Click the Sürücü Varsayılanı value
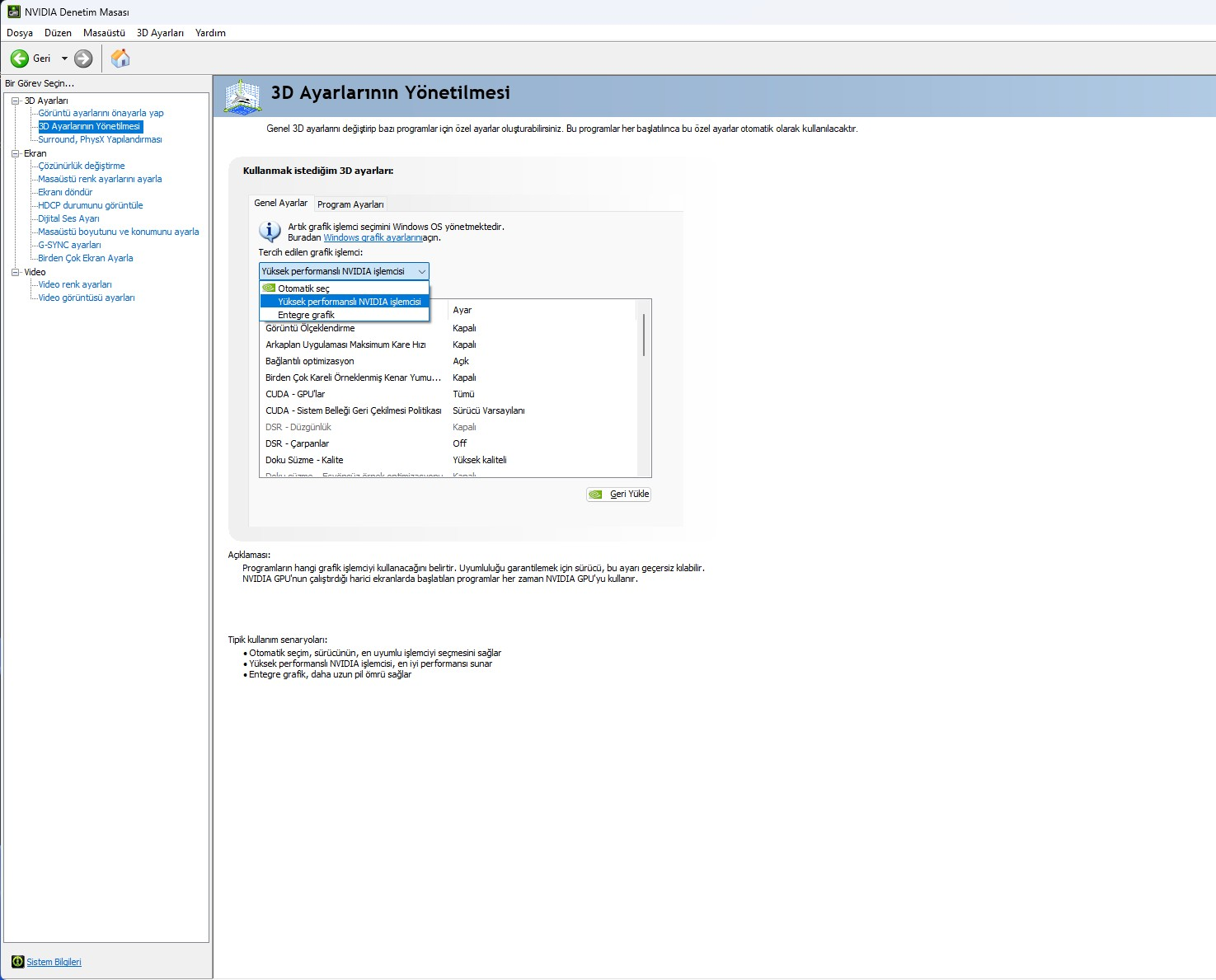The height and width of the screenshot is (980, 1216). (x=489, y=410)
